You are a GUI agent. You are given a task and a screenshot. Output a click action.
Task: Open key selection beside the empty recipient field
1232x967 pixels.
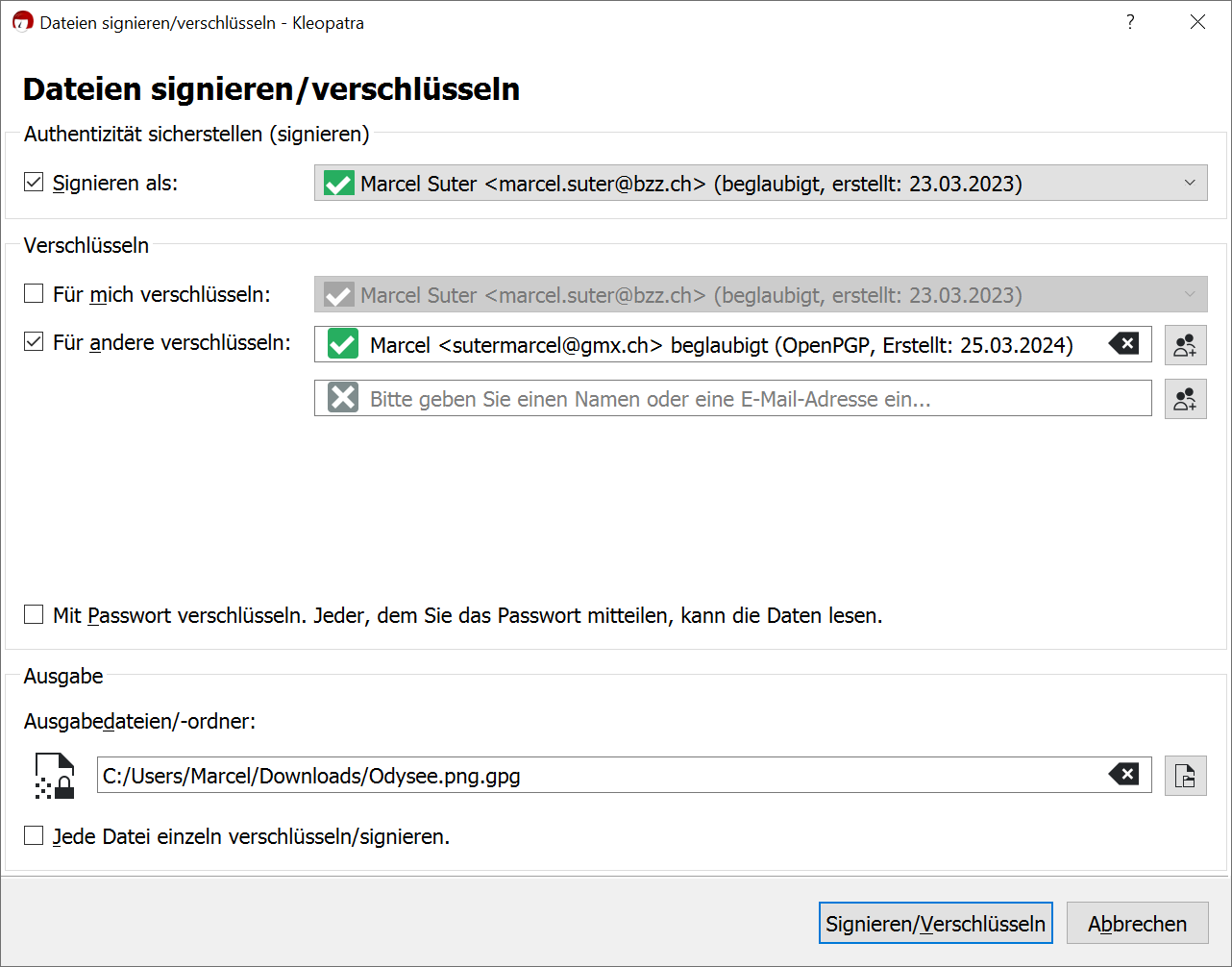(x=1185, y=399)
